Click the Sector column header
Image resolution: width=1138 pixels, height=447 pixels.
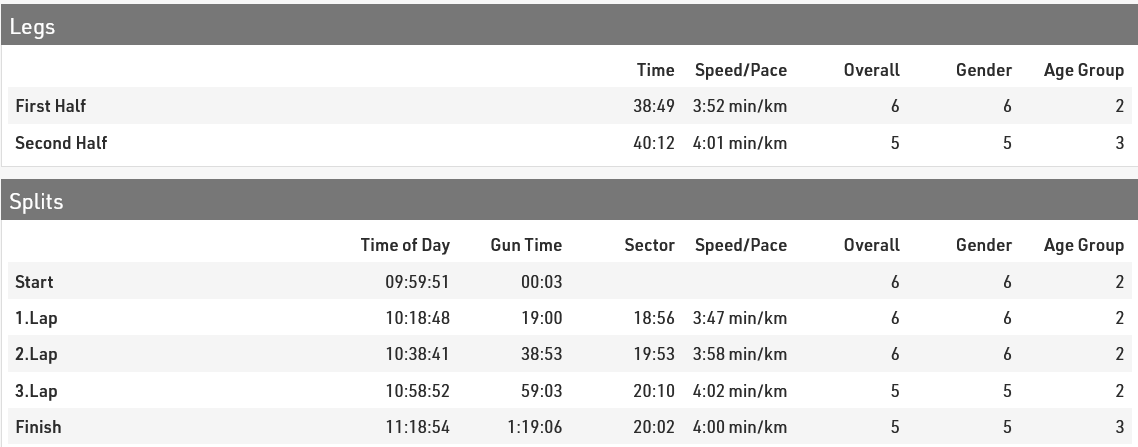tap(649, 245)
